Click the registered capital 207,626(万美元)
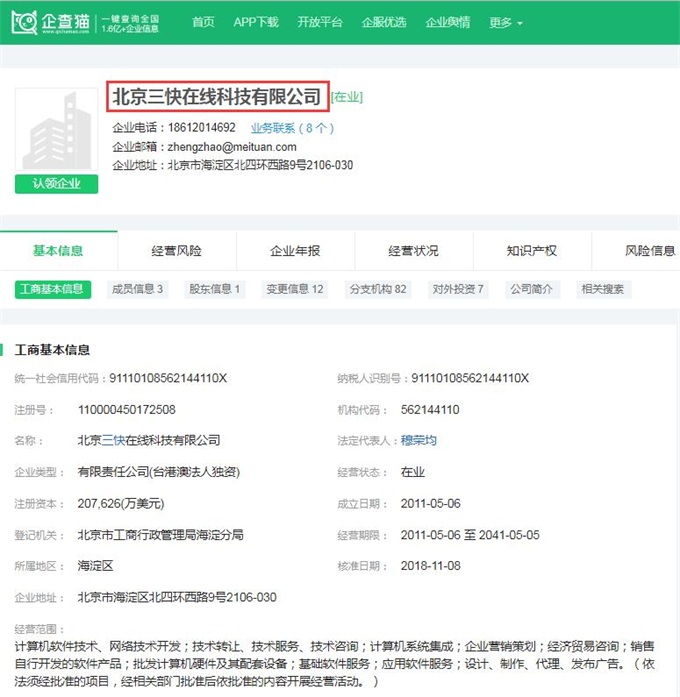The image size is (680, 697). (121, 504)
